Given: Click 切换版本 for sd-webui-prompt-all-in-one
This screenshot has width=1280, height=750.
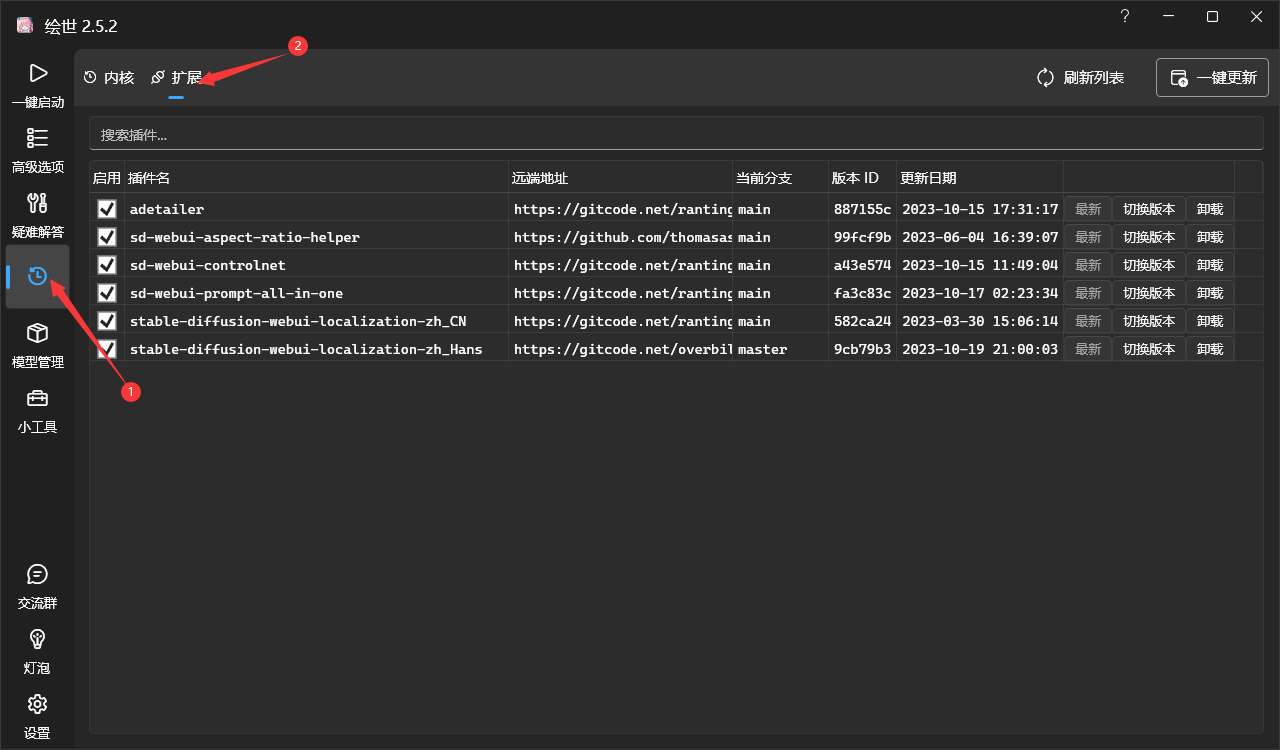Looking at the screenshot, I should tap(1149, 293).
